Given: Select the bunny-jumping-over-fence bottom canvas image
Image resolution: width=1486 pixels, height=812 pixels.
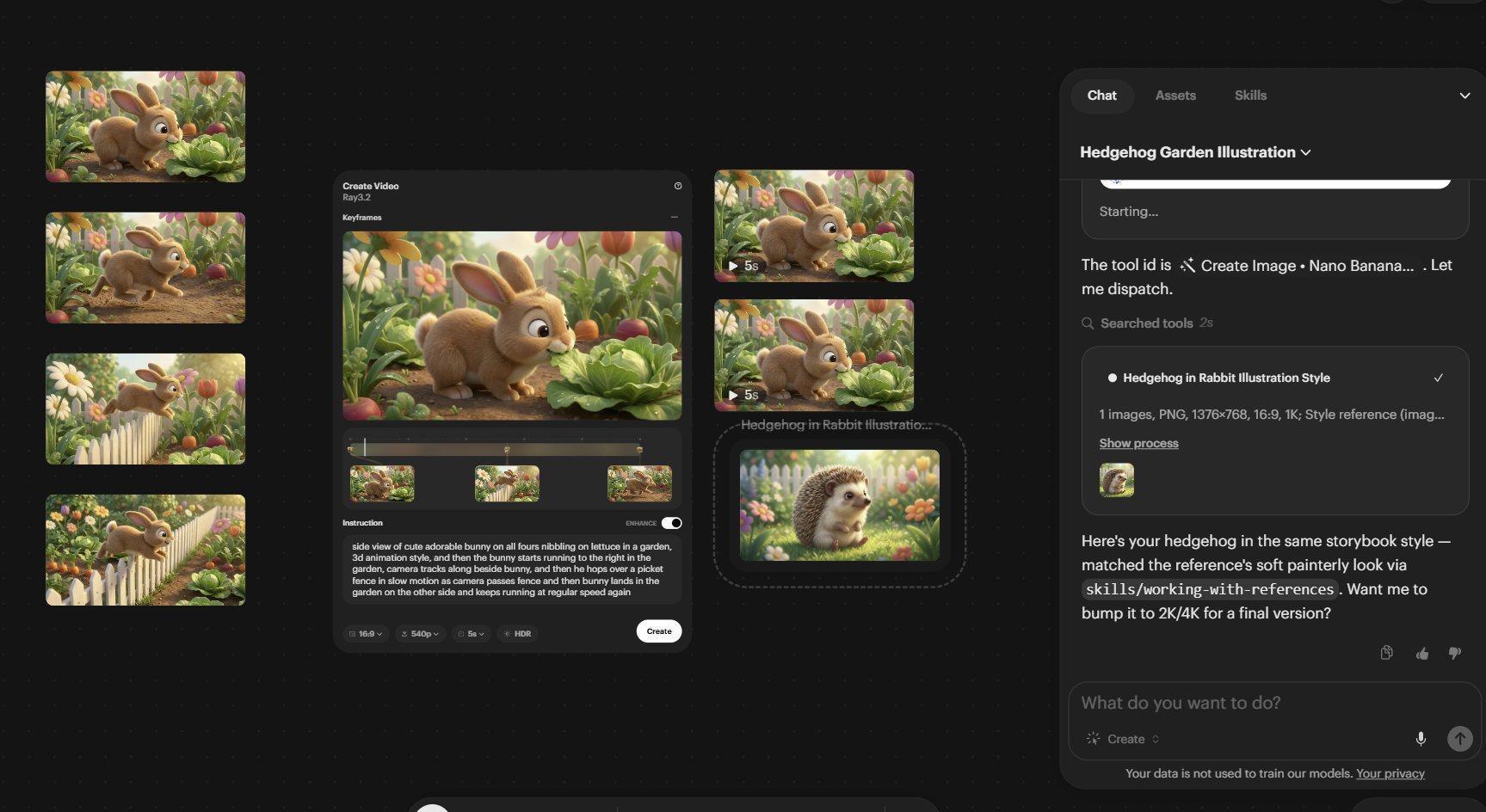Looking at the screenshot, I should (145, 550).
